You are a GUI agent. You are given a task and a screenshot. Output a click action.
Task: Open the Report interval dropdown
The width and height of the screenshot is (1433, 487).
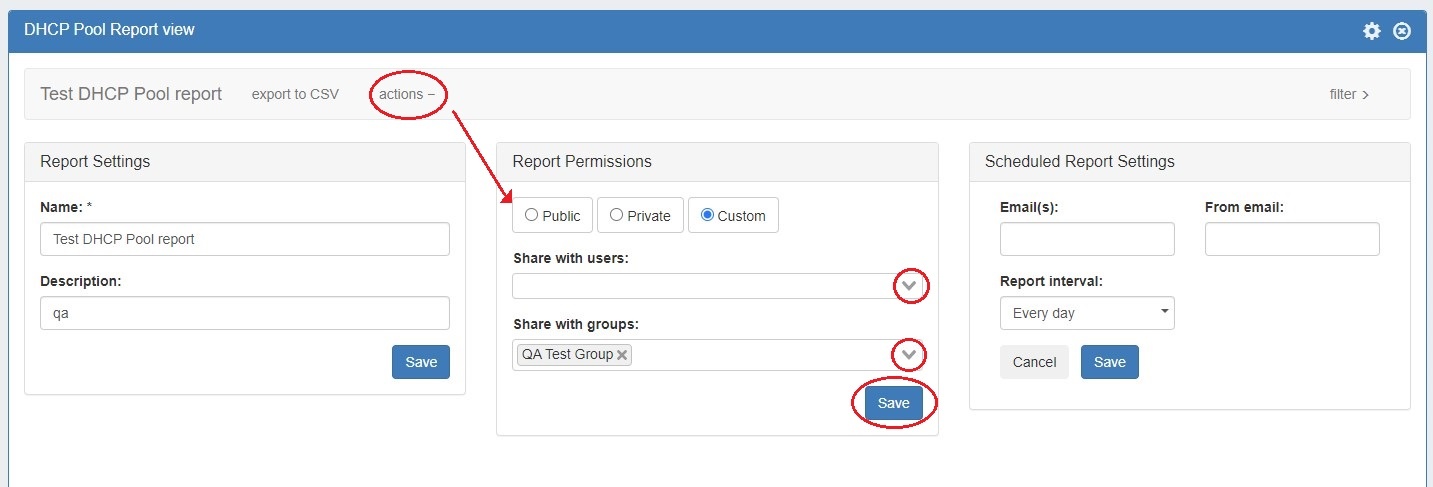[x=1087, y=313]
